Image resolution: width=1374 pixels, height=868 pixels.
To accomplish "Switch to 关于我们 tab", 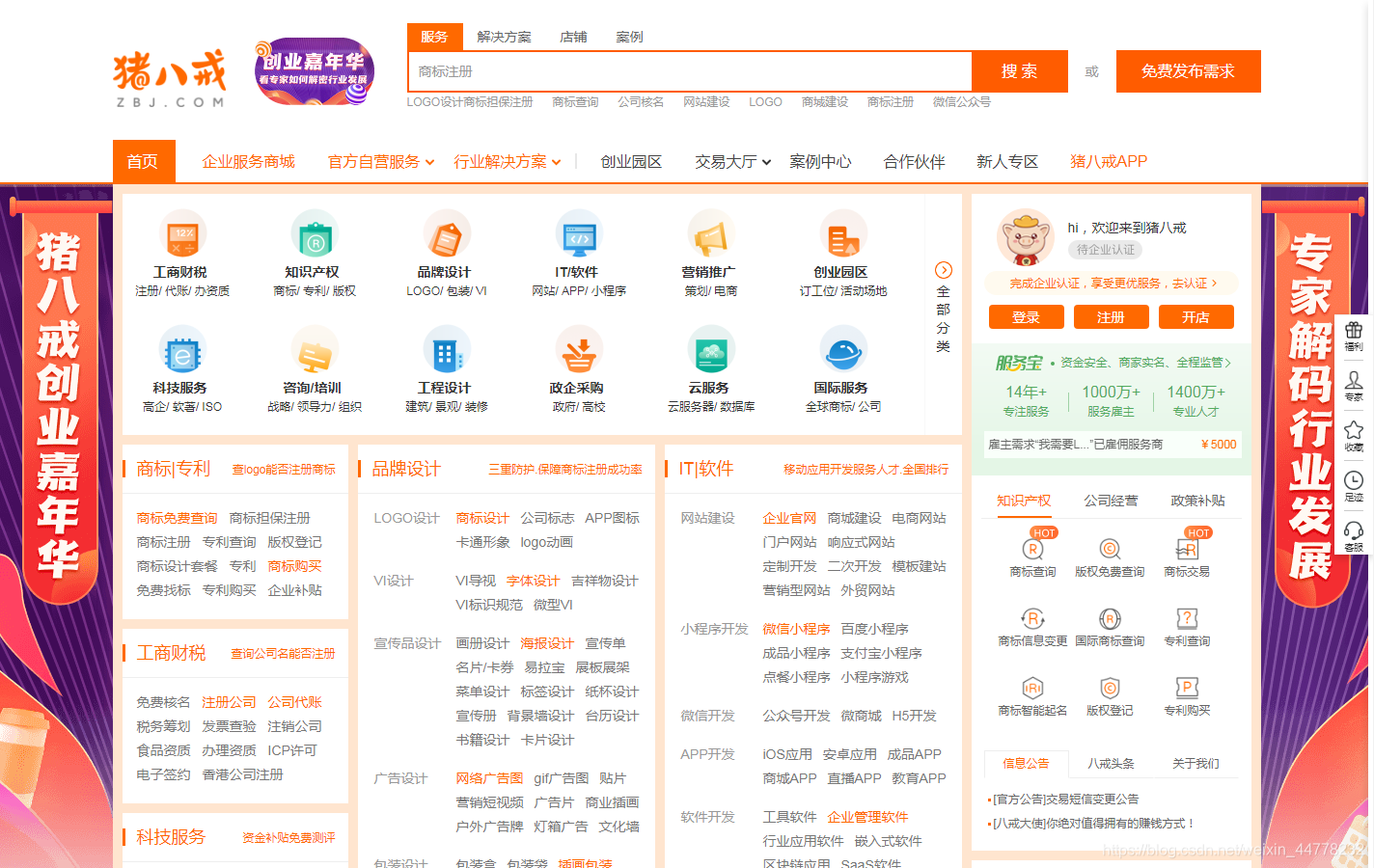I will [x=1195, y=763].
